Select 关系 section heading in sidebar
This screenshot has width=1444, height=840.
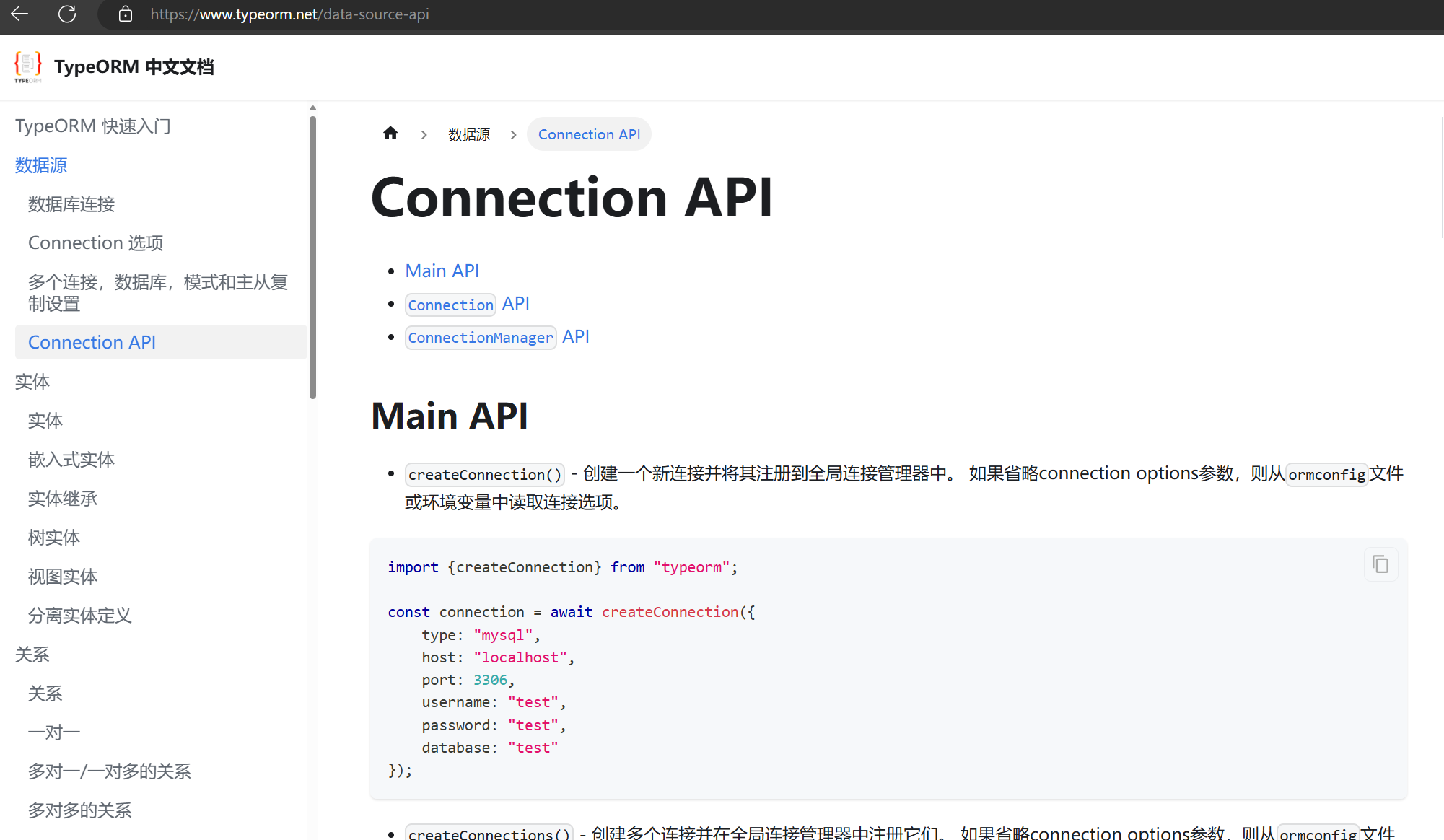[32, 655]
